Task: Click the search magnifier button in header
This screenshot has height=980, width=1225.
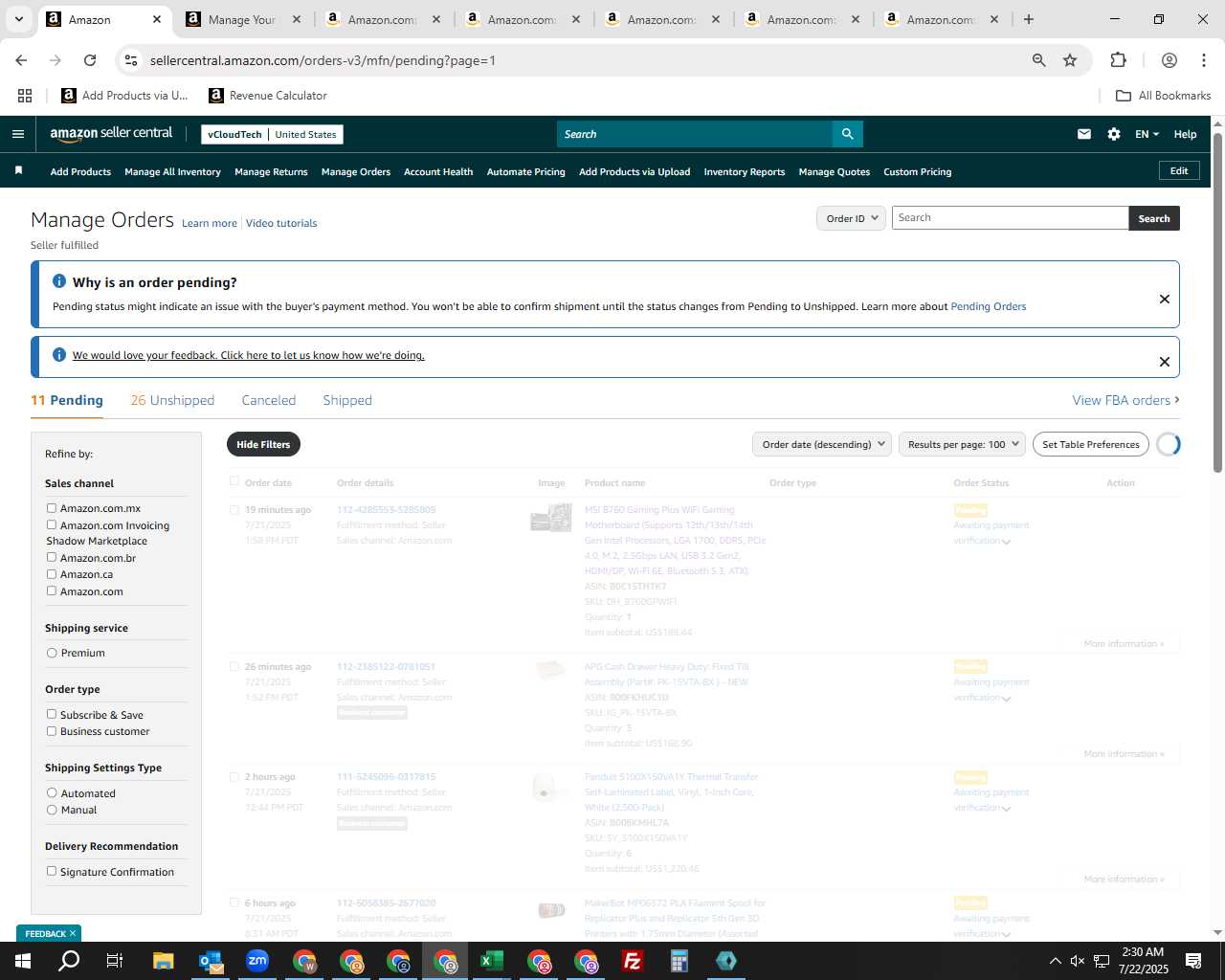Action: pyautogui.click(x=847, y=134)
